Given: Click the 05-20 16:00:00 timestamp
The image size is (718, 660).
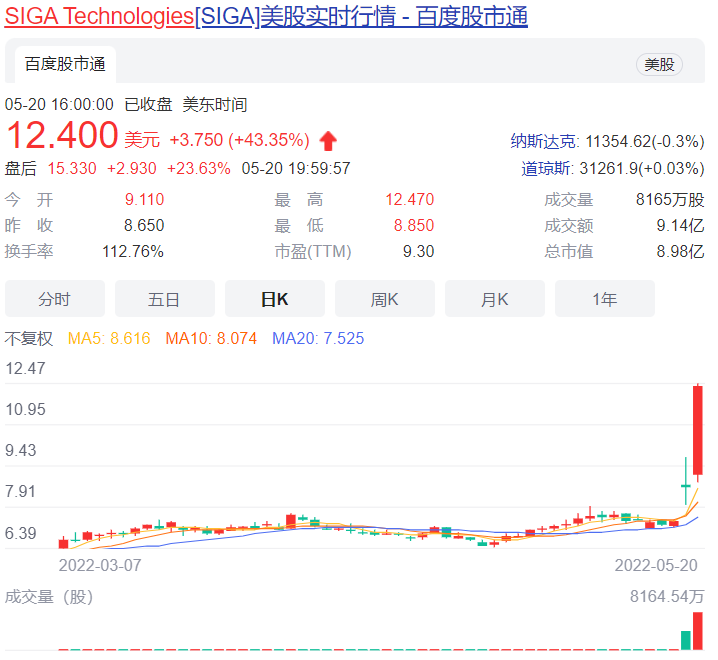Looking at the screenshot, I should pos(59,104).
